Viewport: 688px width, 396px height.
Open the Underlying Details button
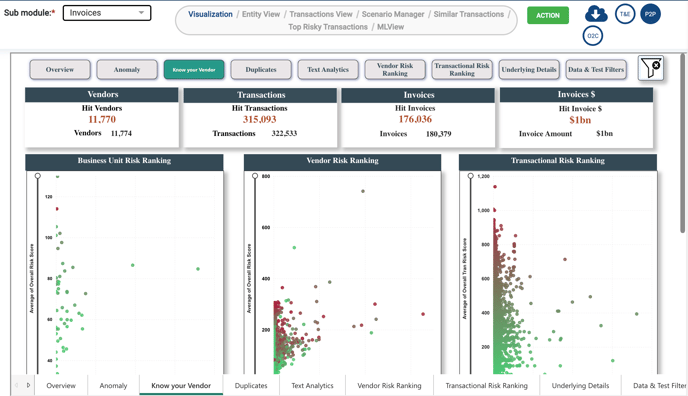pos(529,69)
